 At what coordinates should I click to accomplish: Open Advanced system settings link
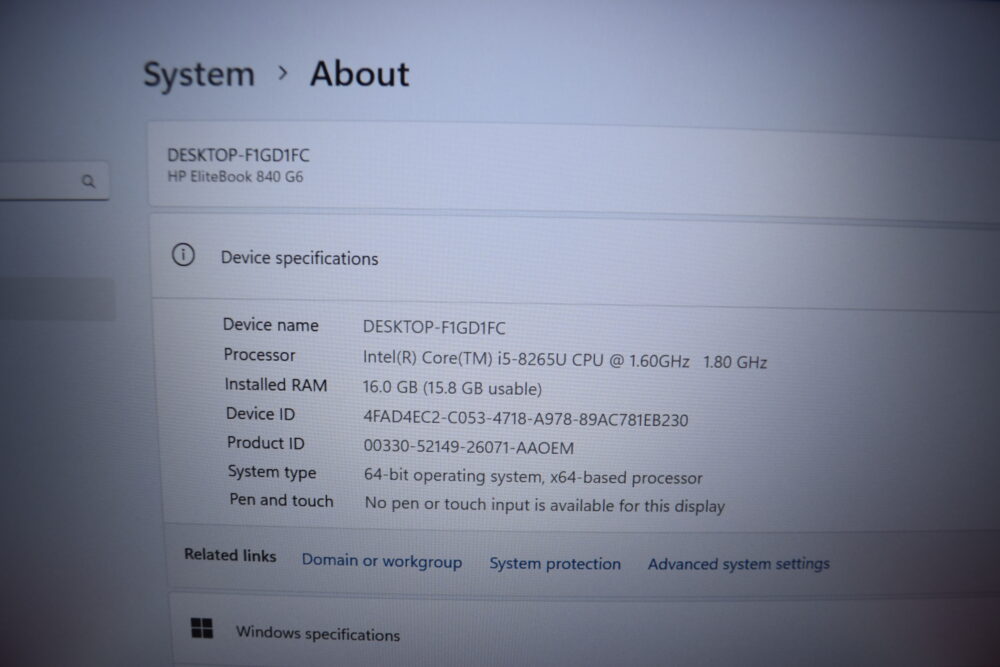pyautogui.click(x=739, y=564)
